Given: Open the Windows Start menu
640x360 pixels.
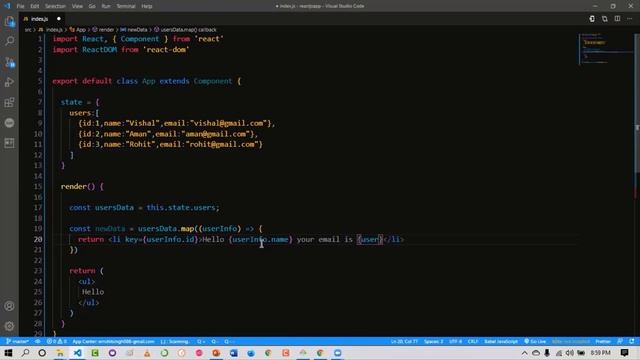Looking at the screenshot, I should pyautogui.click(x=8, y=353).
